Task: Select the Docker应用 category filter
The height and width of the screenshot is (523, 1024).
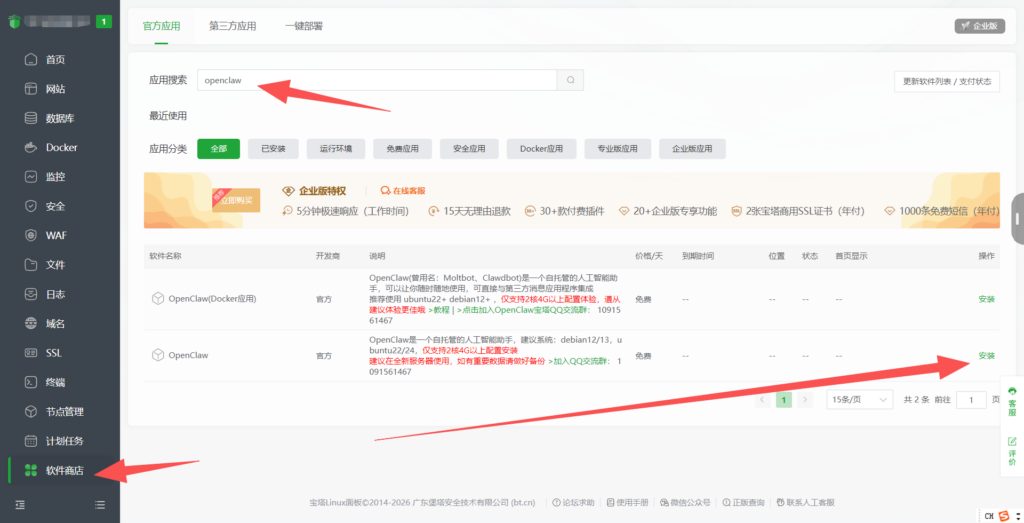Action: pos(541,149)
